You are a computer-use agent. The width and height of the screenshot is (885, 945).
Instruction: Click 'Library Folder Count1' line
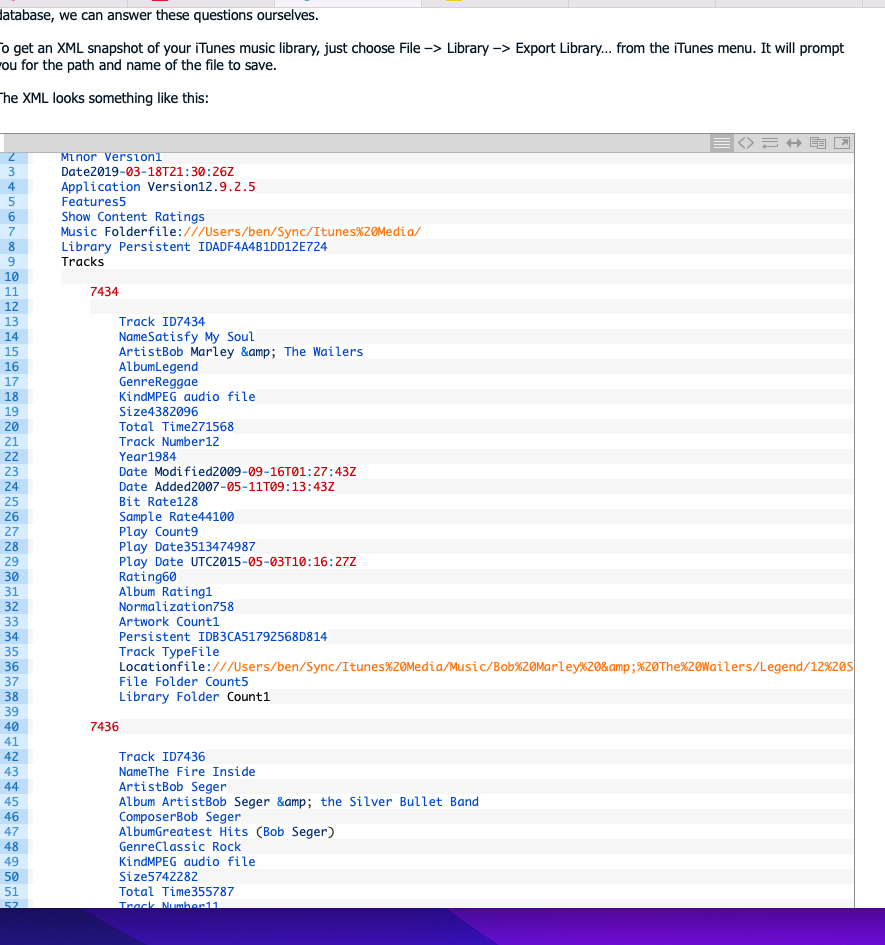[194, 697]
